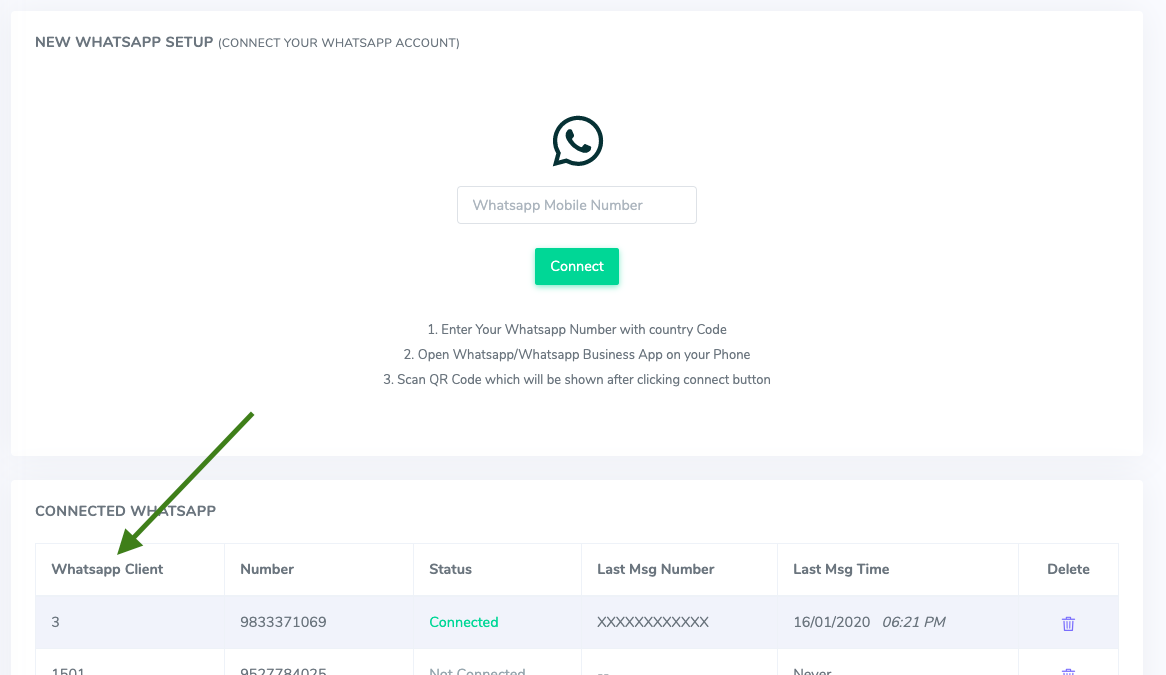Screen dimensions: 1166x675
Task: Focus the Whatsapp Mobile Number field
Action: point(577,205)
